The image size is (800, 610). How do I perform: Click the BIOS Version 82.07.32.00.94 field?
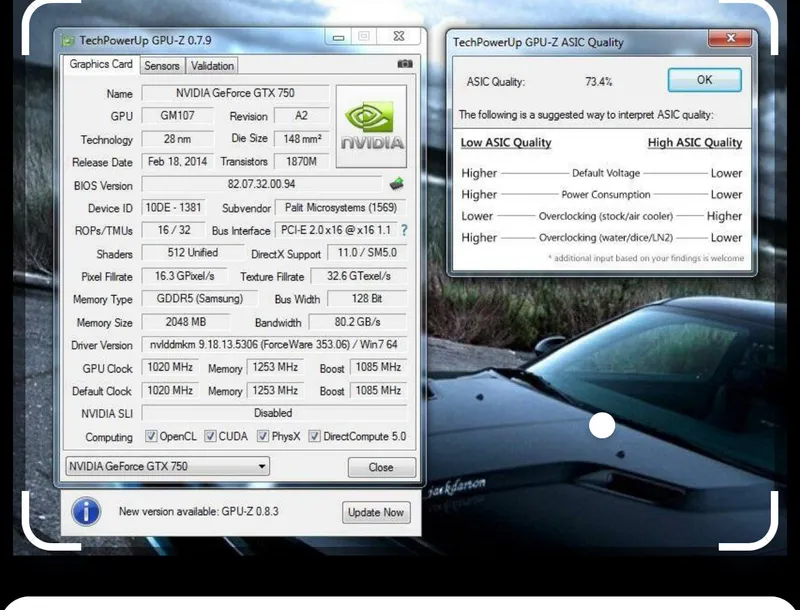[262, 184]
